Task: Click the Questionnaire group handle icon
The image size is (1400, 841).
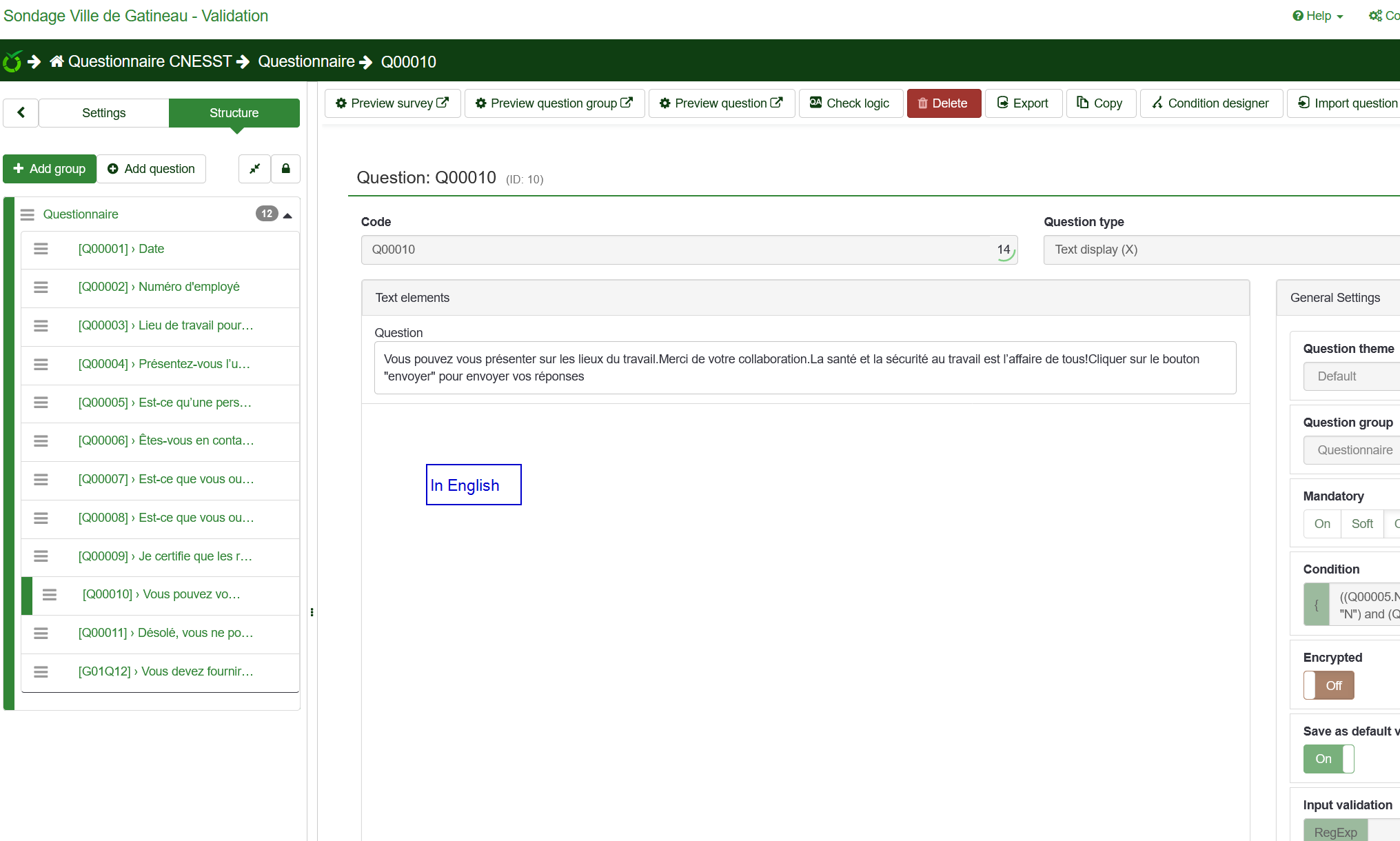Action: tap(28, 214)
